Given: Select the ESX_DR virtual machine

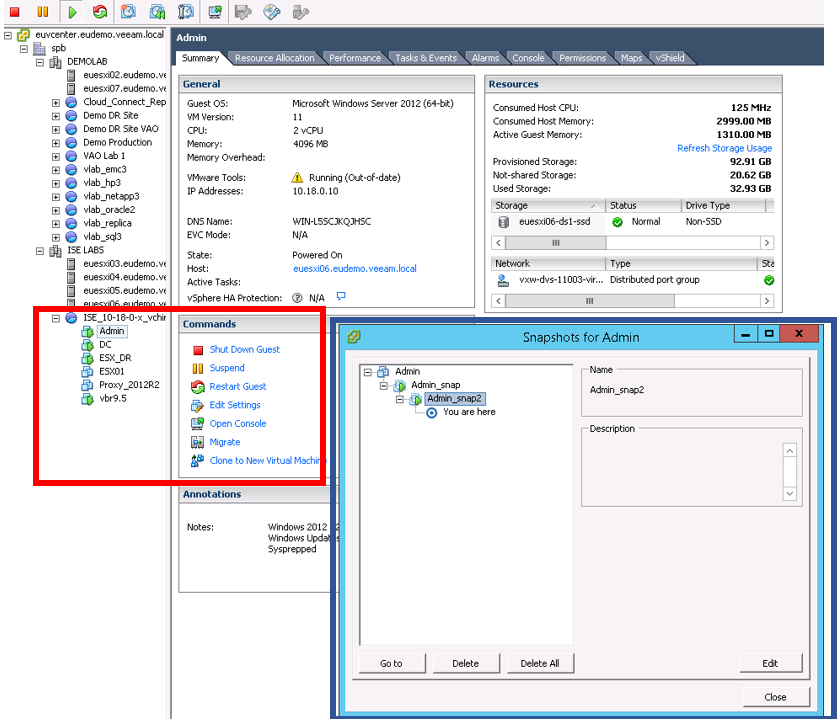Looking at the screenshot, I should point(115,358).
